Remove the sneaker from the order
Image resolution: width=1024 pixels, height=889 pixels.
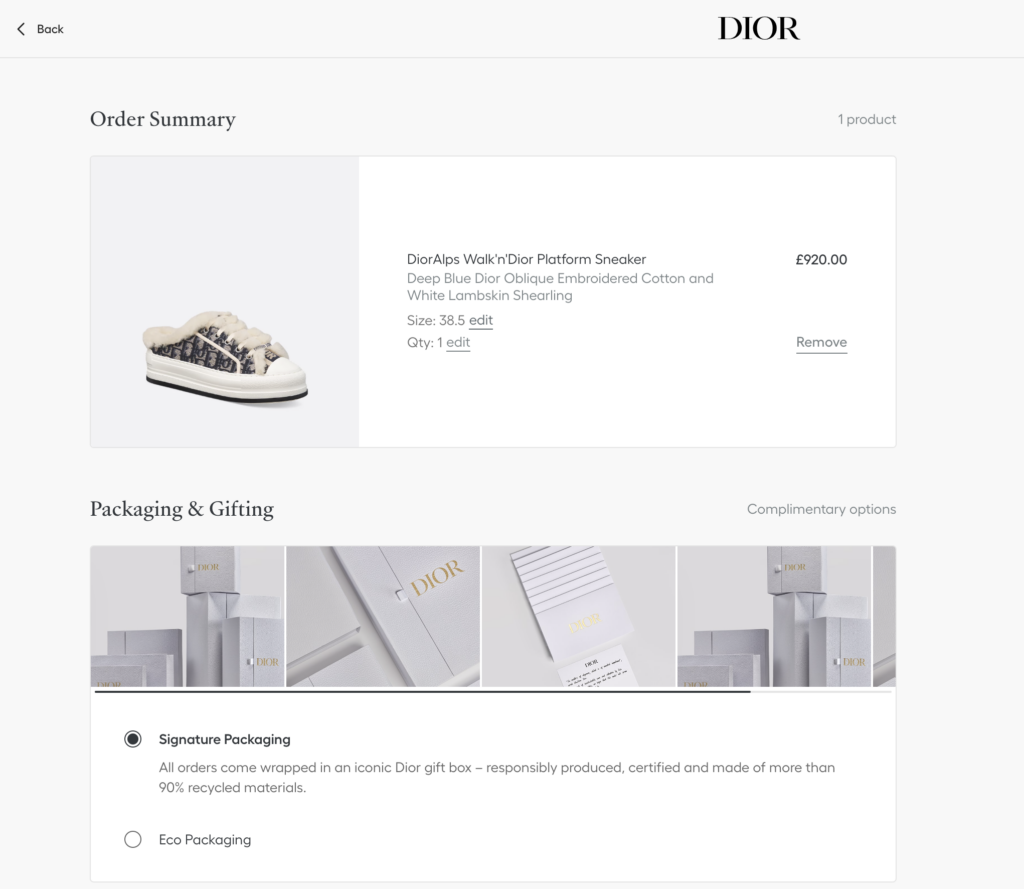(x=821, y=342)
